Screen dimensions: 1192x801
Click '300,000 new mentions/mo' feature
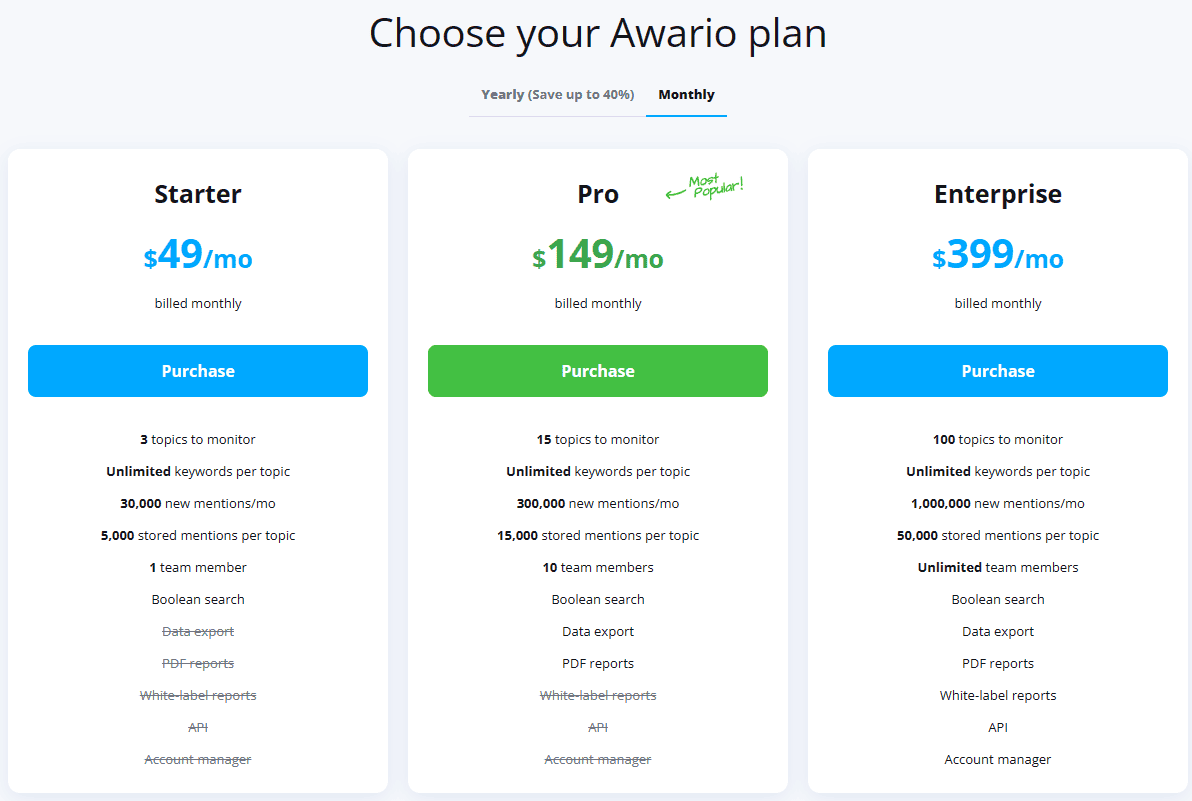pyautogui.click(x=598, y=503)
